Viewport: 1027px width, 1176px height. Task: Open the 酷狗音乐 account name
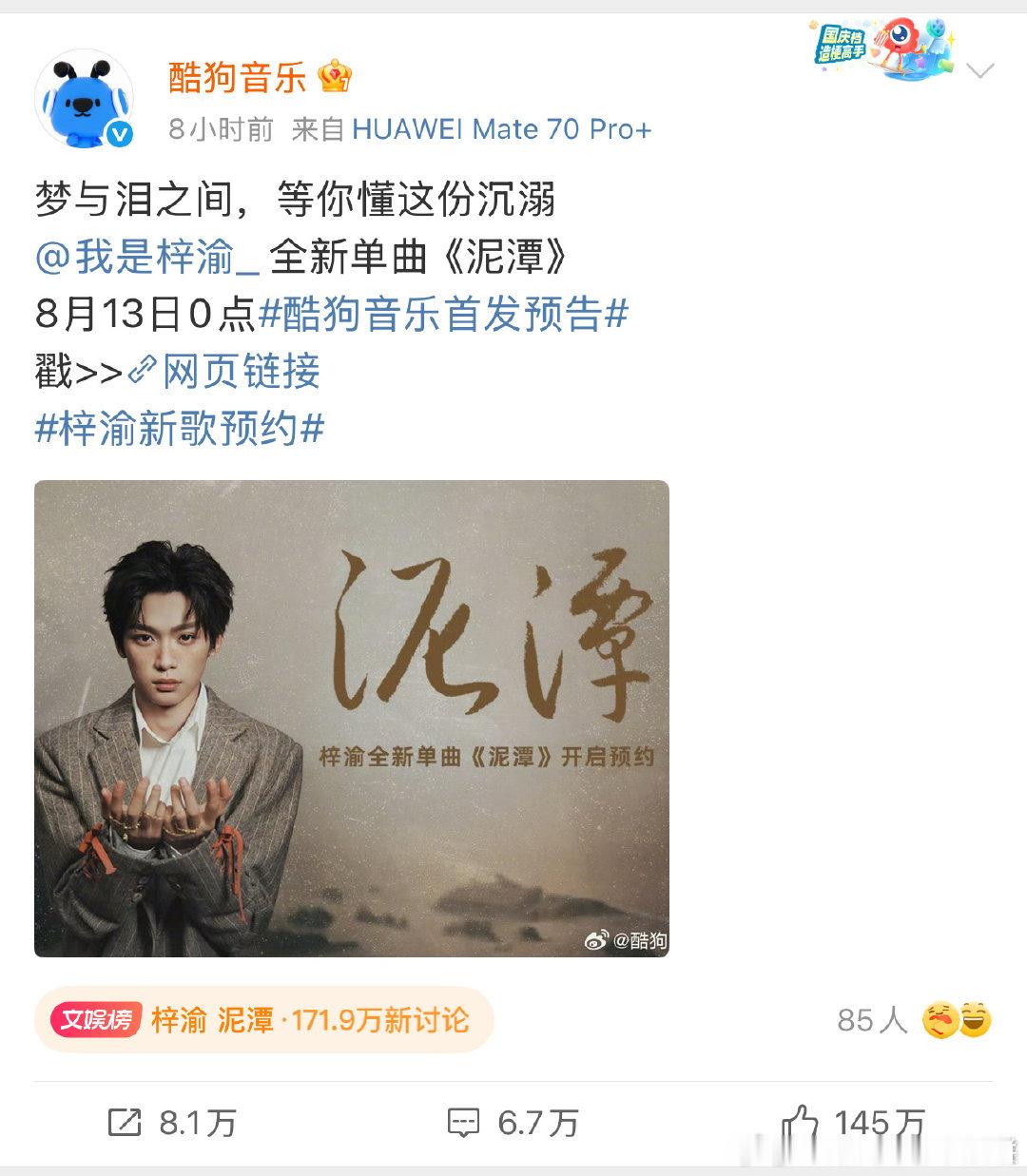(x=238, y=77)
